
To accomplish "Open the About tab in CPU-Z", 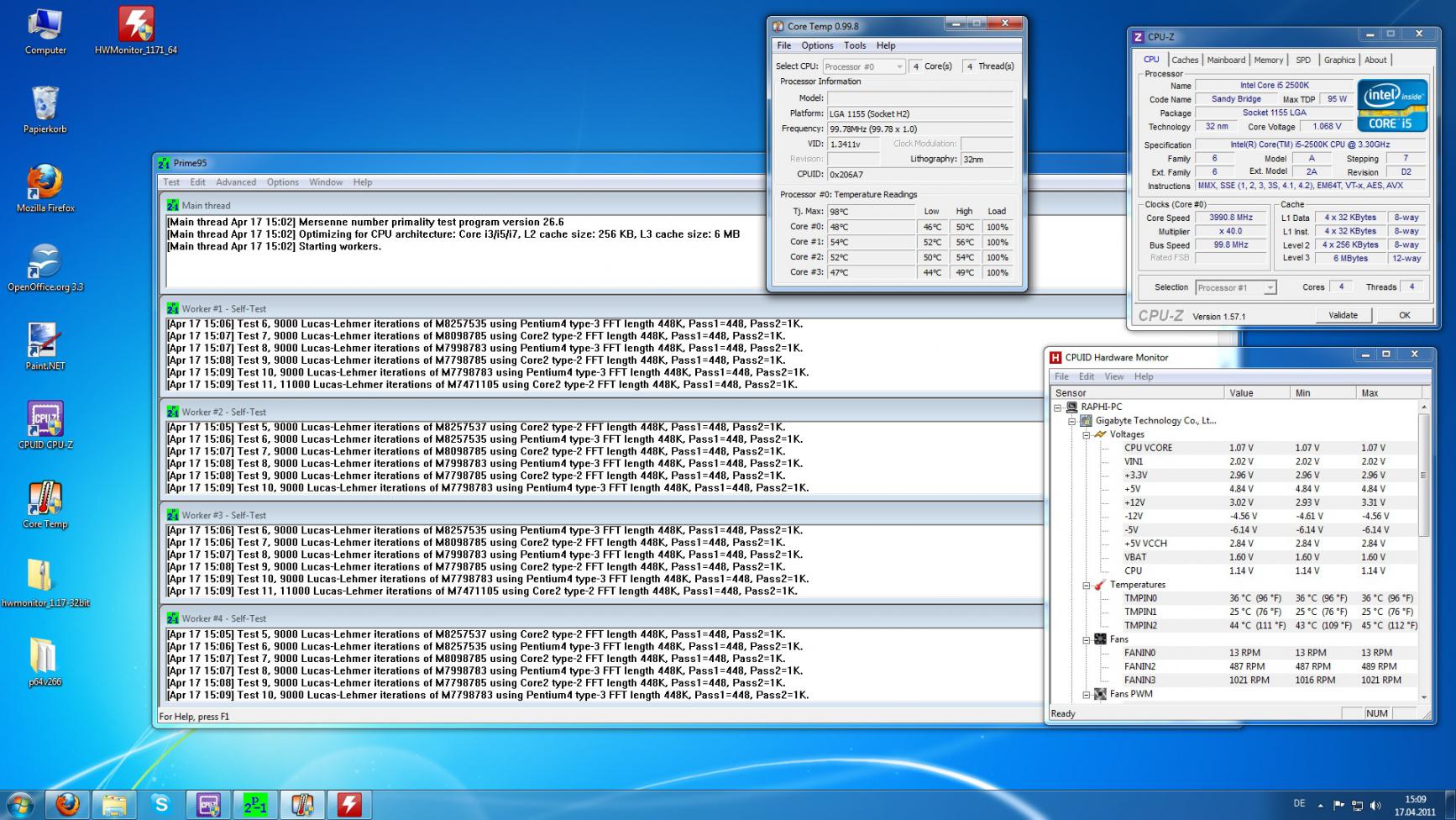I will pos(1375,60).
